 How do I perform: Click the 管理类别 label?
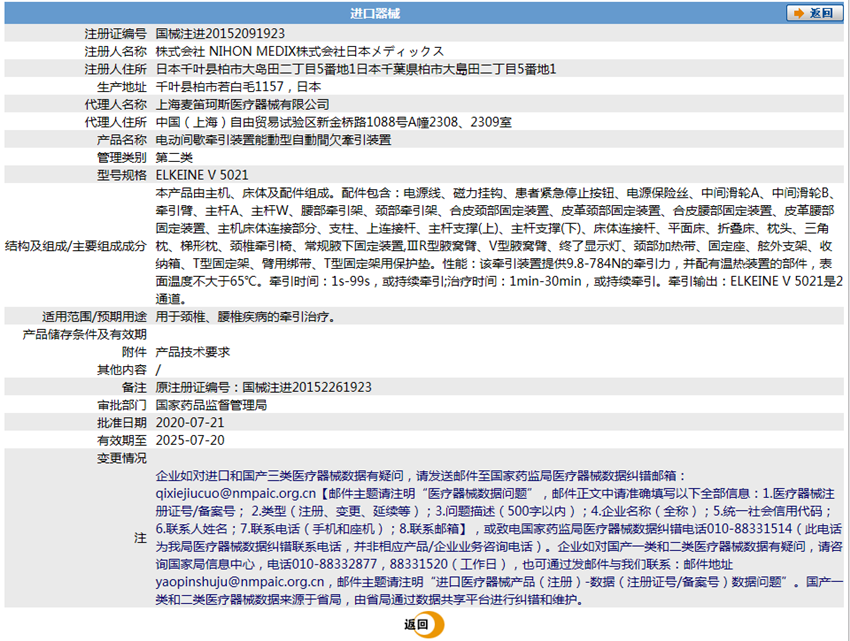(121, 158)
